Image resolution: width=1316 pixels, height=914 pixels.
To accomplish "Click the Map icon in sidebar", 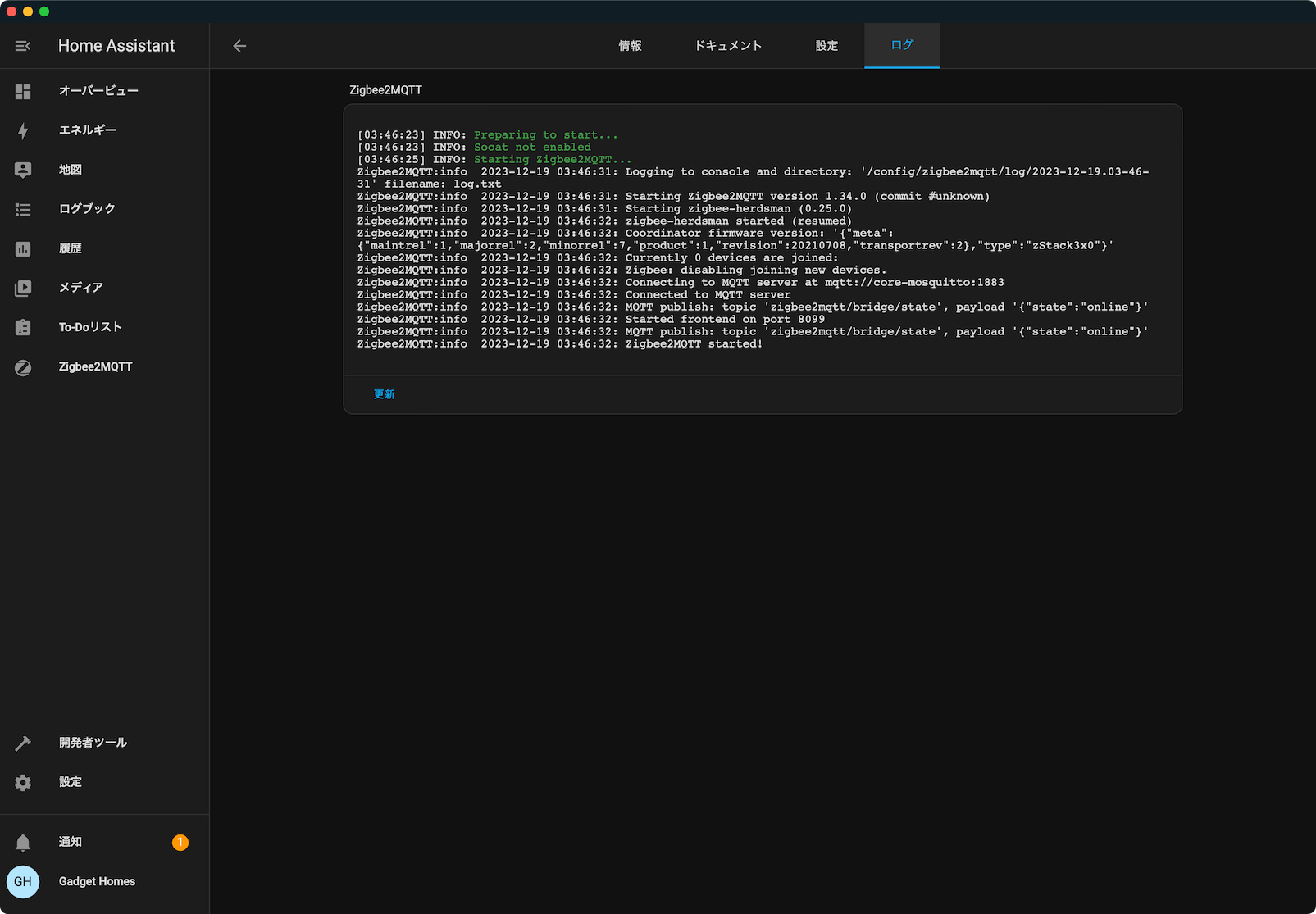I will tap(23, 170).
